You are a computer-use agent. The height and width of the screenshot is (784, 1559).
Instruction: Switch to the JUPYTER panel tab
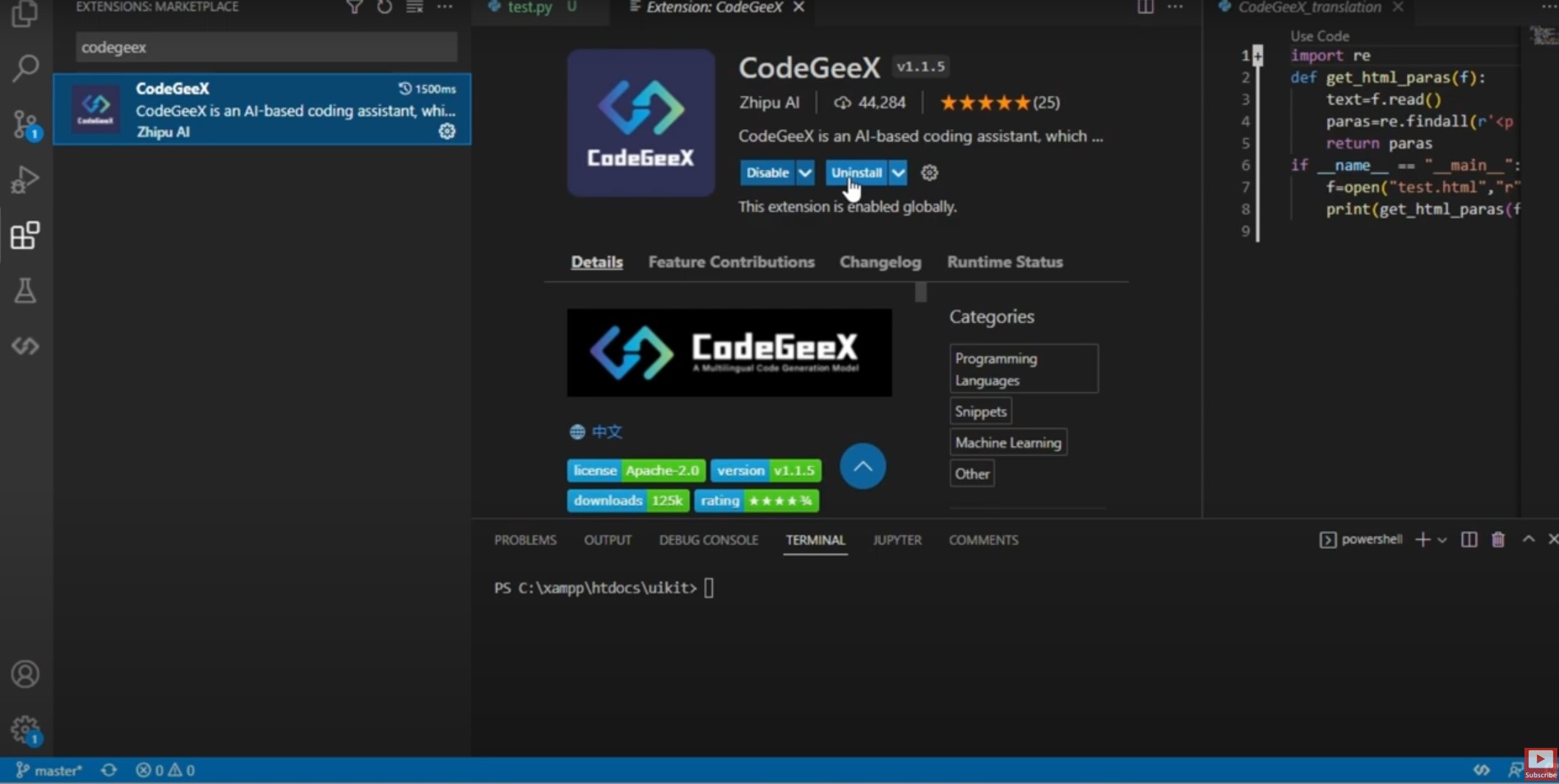tap(897, 540)
